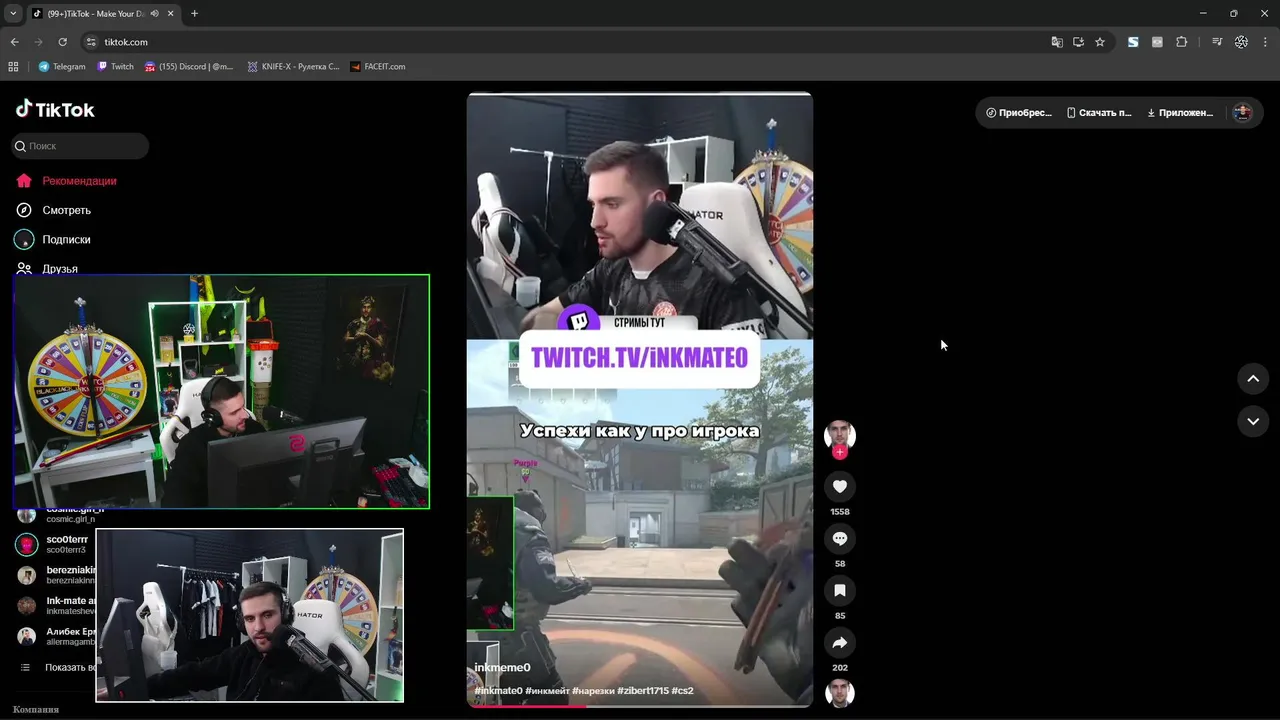Open the extensions puzzle icon
This screenshot has width=1280, height=720.
[1182, 42]
